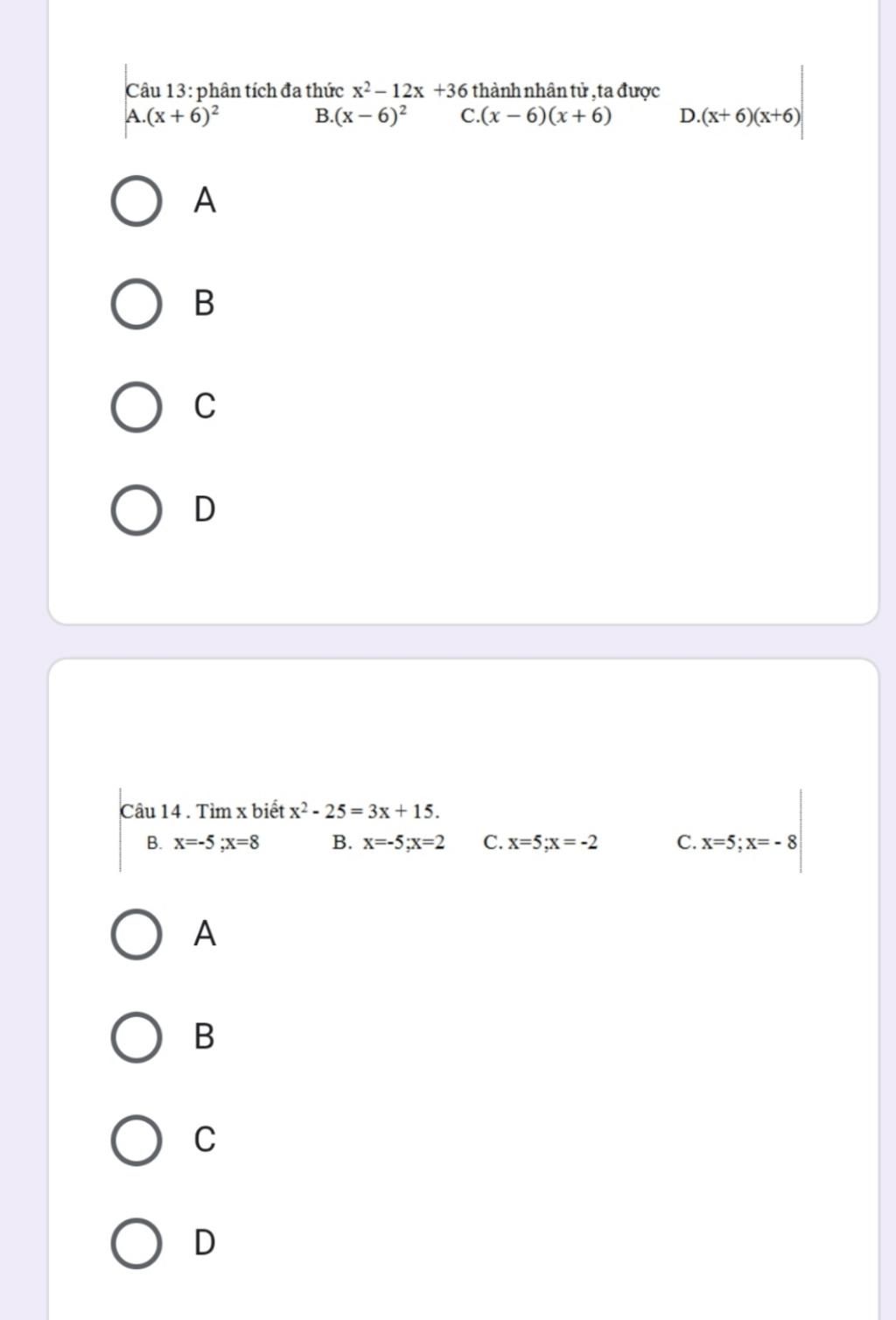Mark option C for Câu 13
896x1320 pixels.
click(x=136, y=407)
